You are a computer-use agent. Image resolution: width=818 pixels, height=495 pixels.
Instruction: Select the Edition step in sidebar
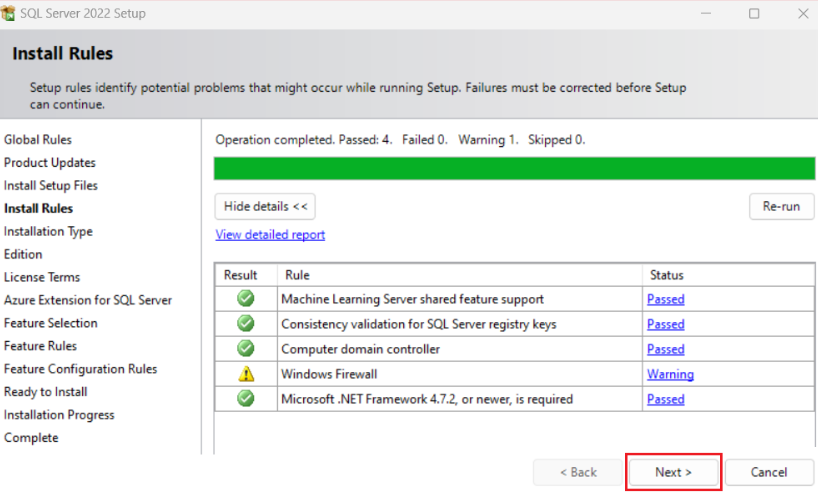[x=23, y=255]
